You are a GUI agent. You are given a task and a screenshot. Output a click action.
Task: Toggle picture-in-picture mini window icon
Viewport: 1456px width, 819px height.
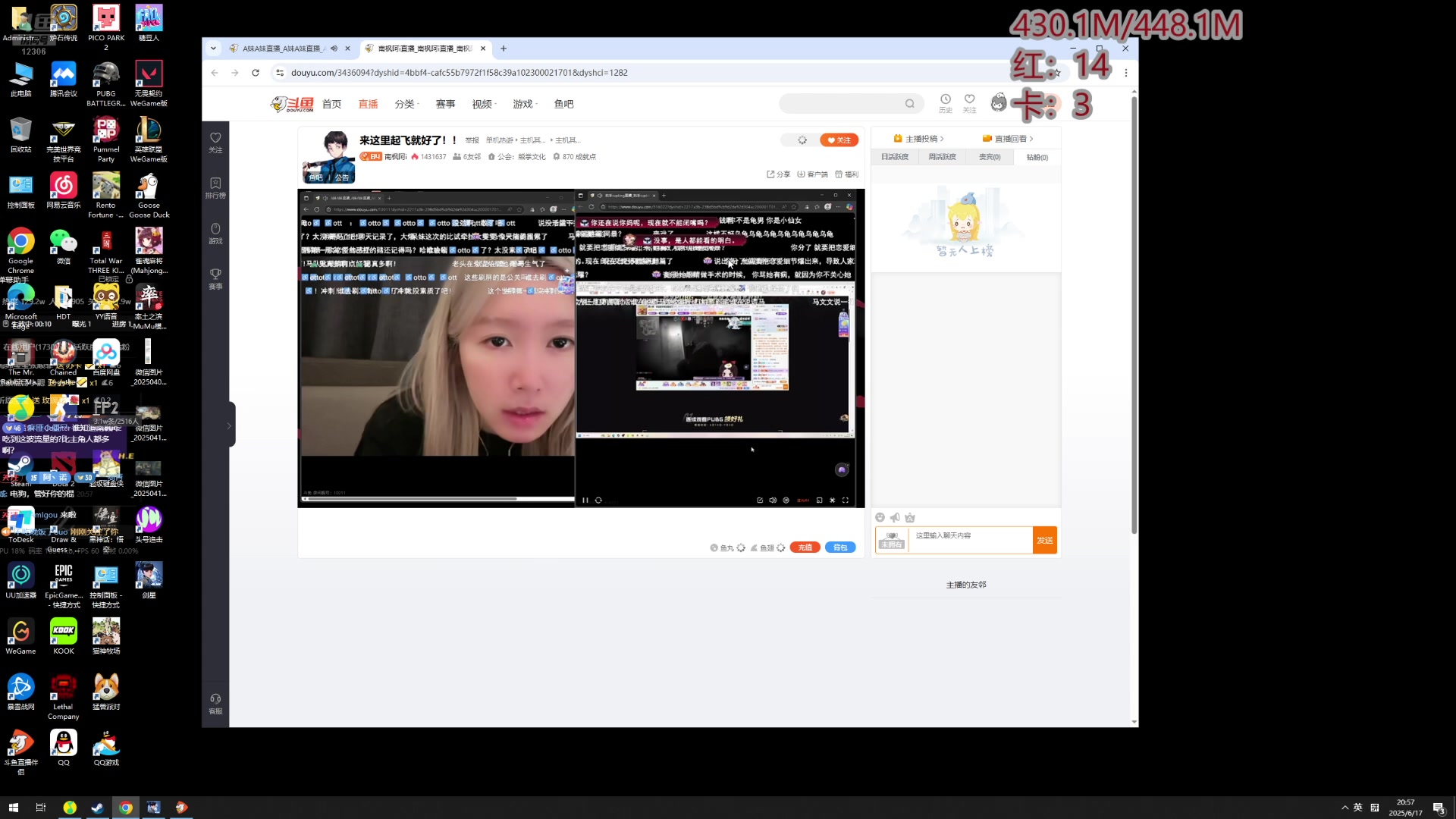[x=819, y=500]
